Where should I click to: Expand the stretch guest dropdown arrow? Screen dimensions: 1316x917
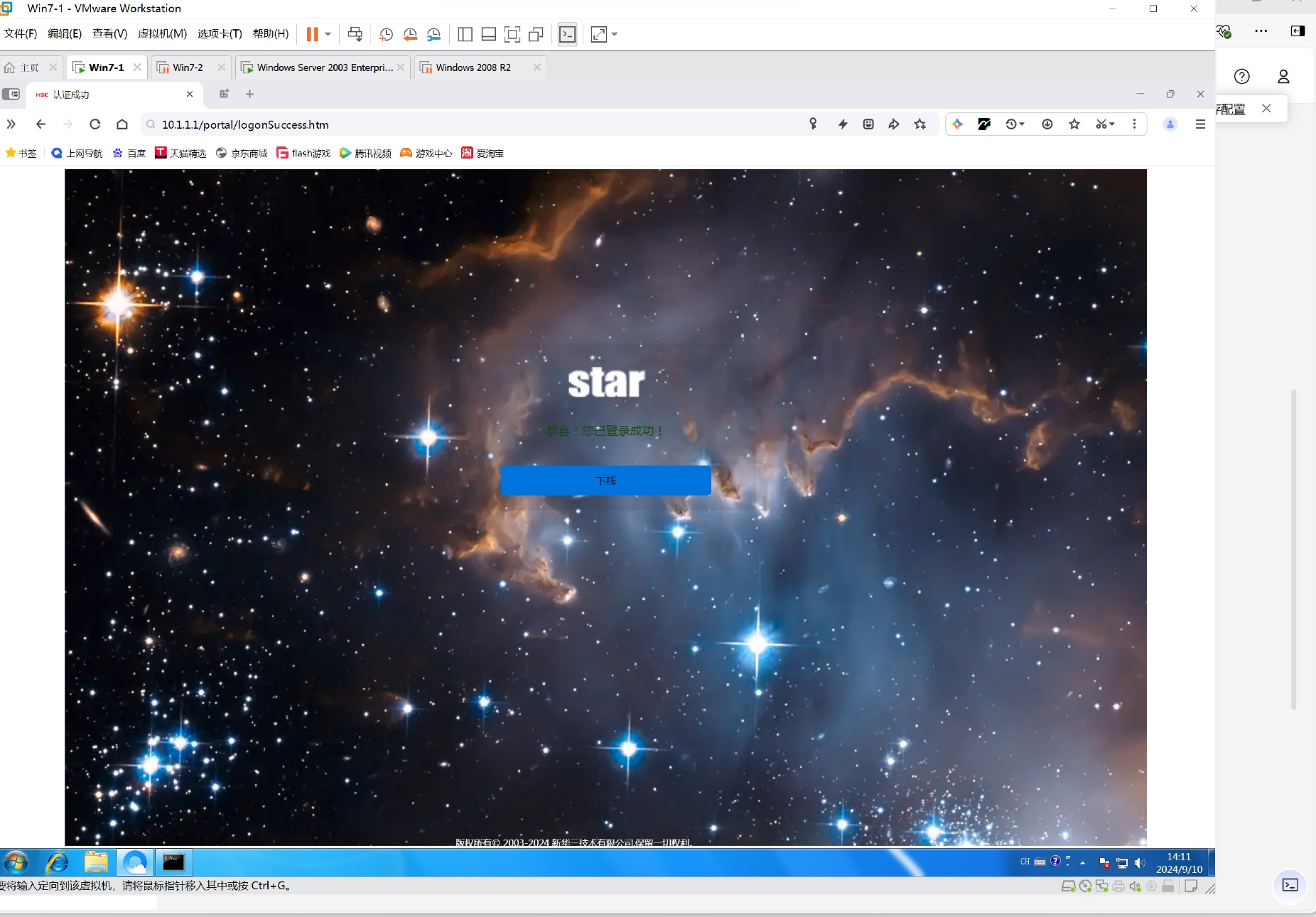(615, 34)
